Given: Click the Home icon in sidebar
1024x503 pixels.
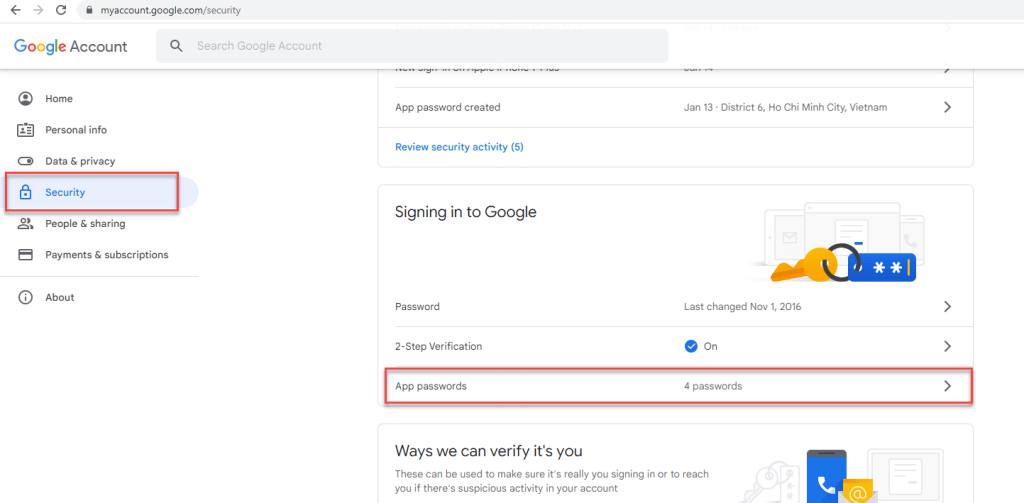Looking at the screenshot, I should point(26,99).
